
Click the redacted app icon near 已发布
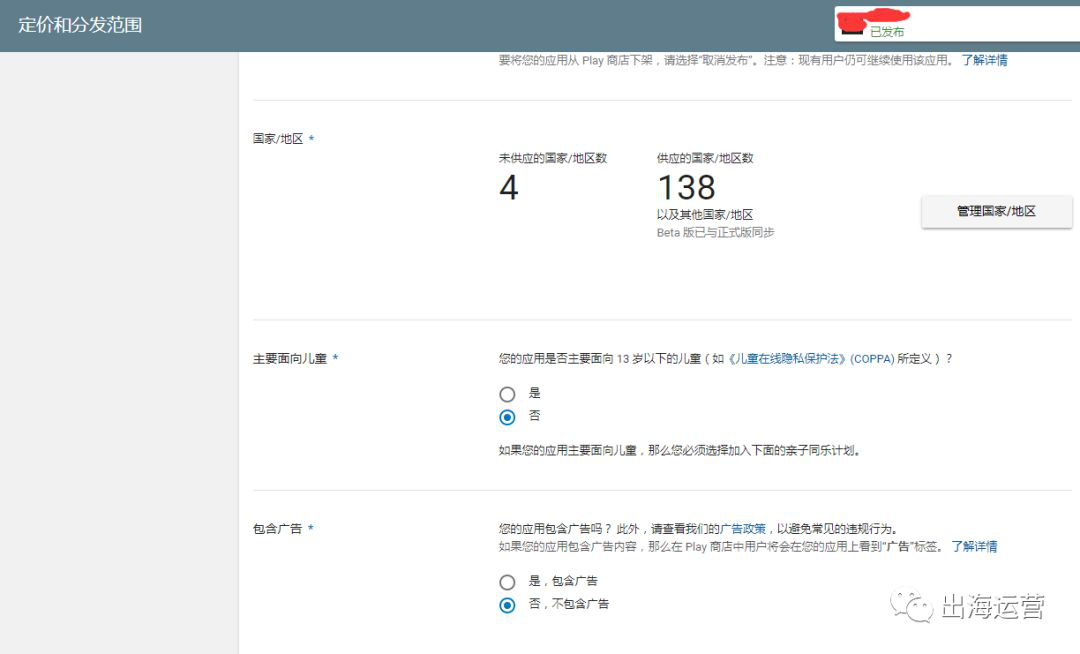pyautogui.click(x=853, y=29)
